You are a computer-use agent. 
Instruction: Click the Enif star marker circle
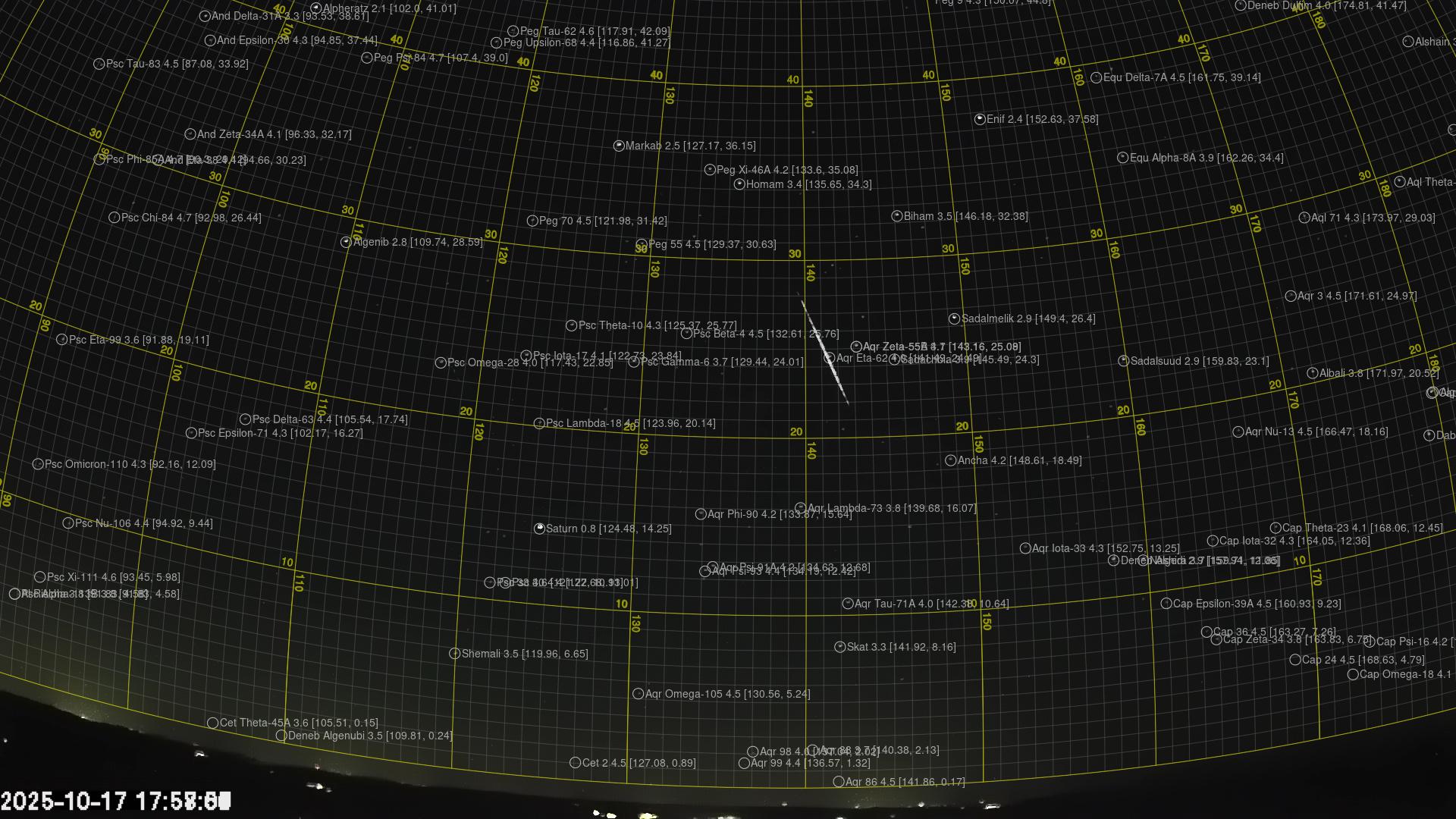(980, 119)
